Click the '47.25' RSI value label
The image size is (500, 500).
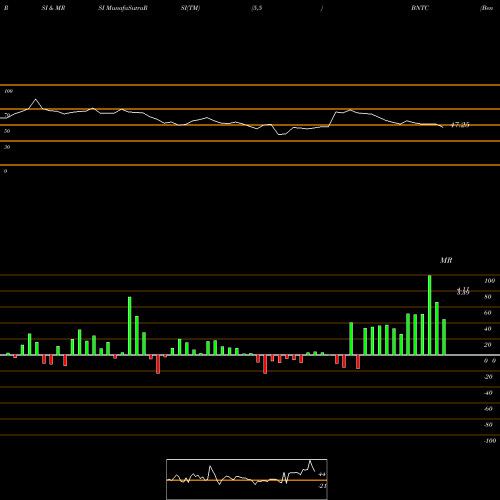(x=460, y=125)
